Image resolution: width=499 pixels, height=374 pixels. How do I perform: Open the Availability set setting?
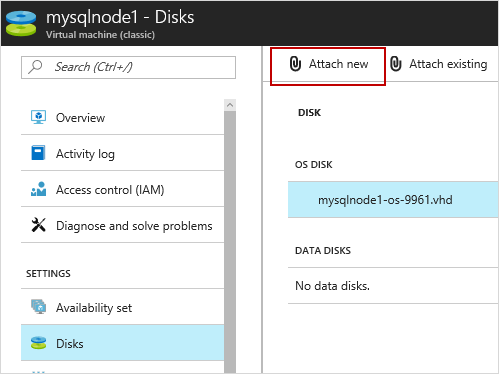[122, 307]
